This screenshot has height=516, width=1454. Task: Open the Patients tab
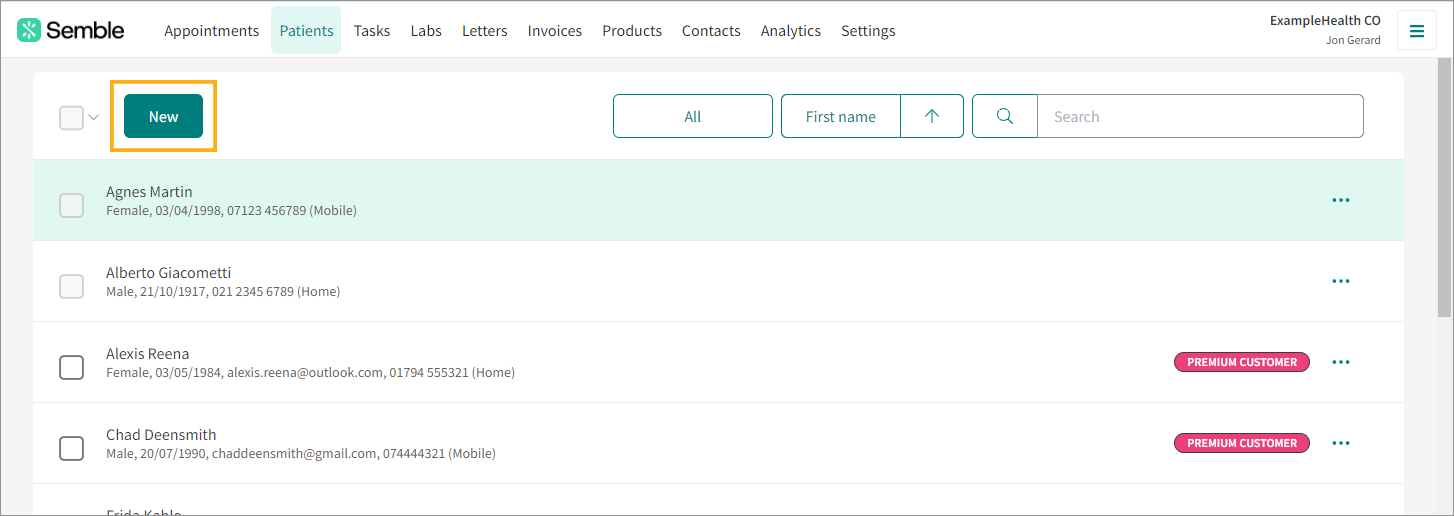(x=306, y=30)
